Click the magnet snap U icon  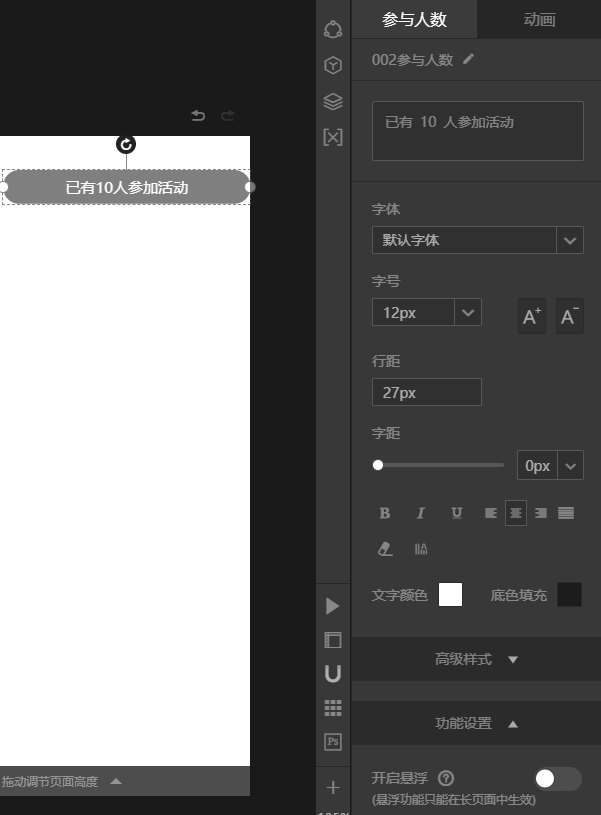(x=333, y=674)
